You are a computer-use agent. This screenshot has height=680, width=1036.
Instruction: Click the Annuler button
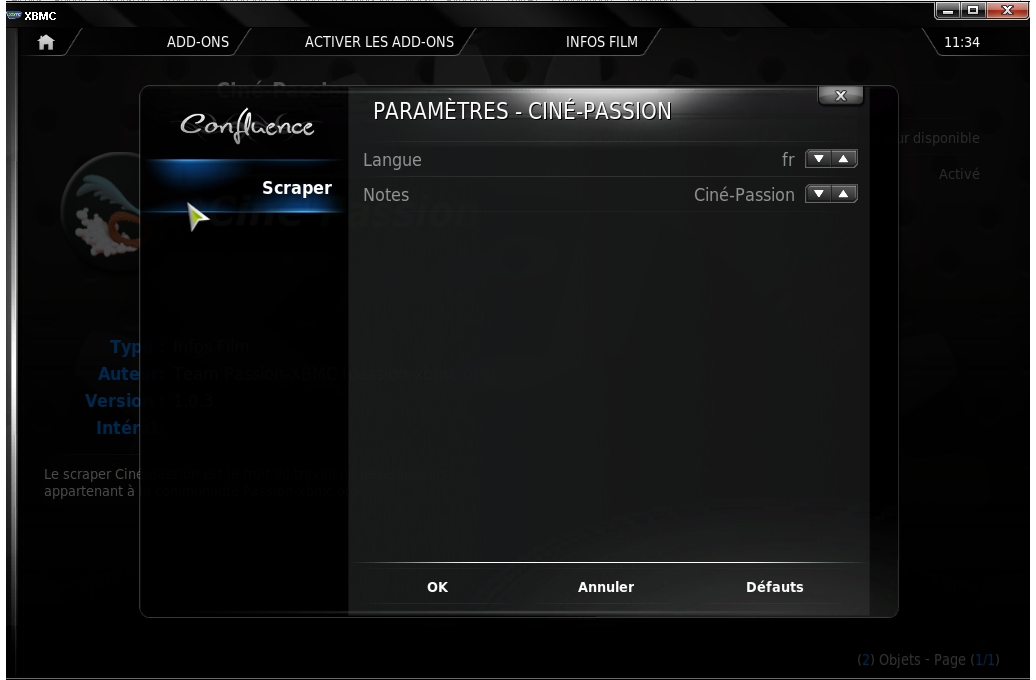(x=606, y=587)
